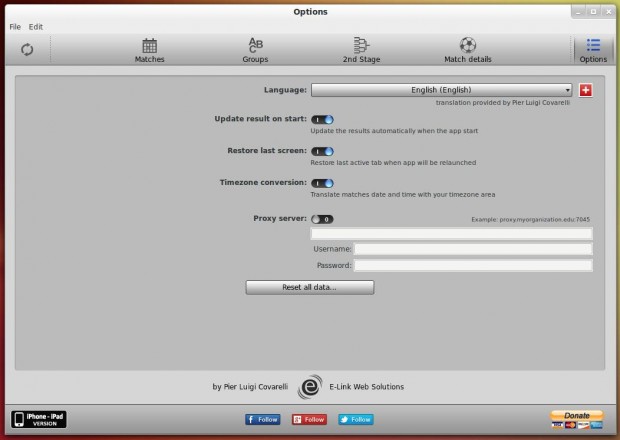The image size is (620, 440).
Task: Click the Facebook Follow button
Action: 263,419
